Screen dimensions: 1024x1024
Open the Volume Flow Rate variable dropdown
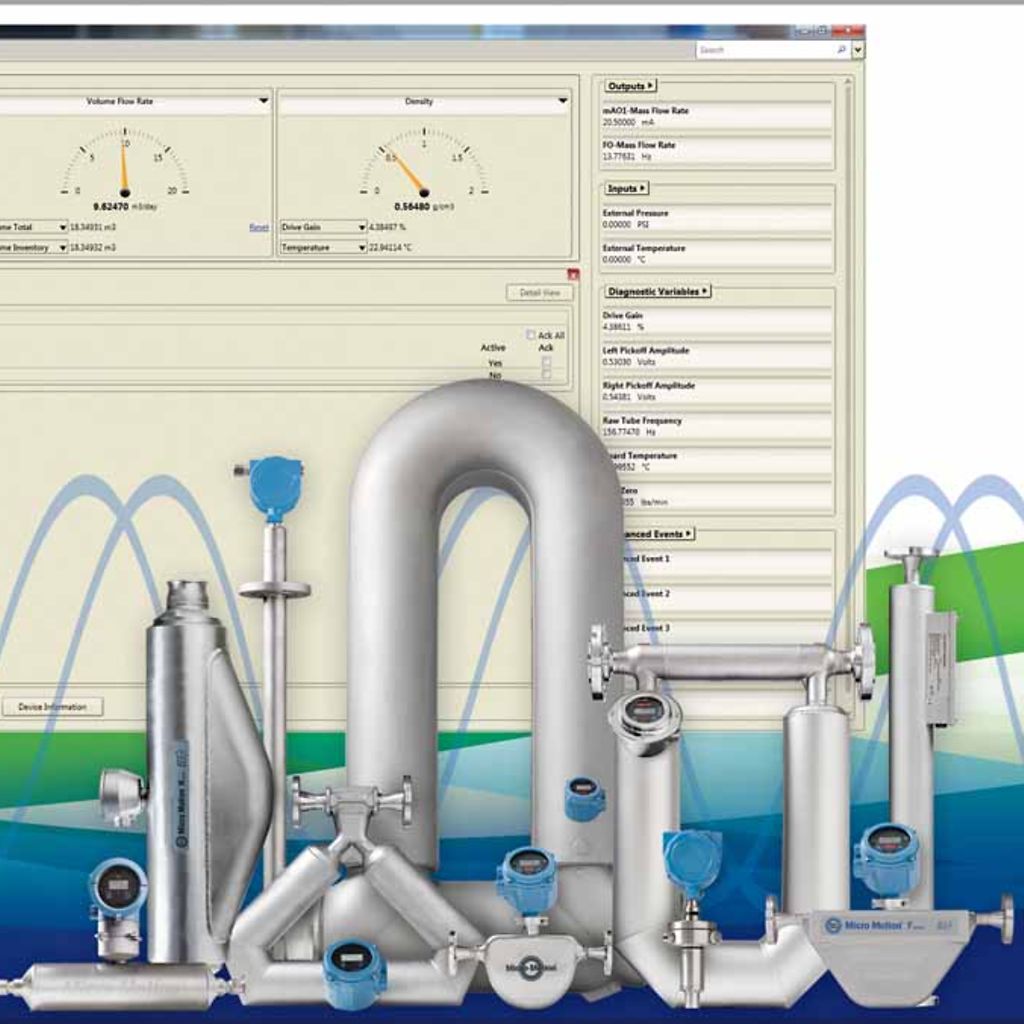(263, 101)
